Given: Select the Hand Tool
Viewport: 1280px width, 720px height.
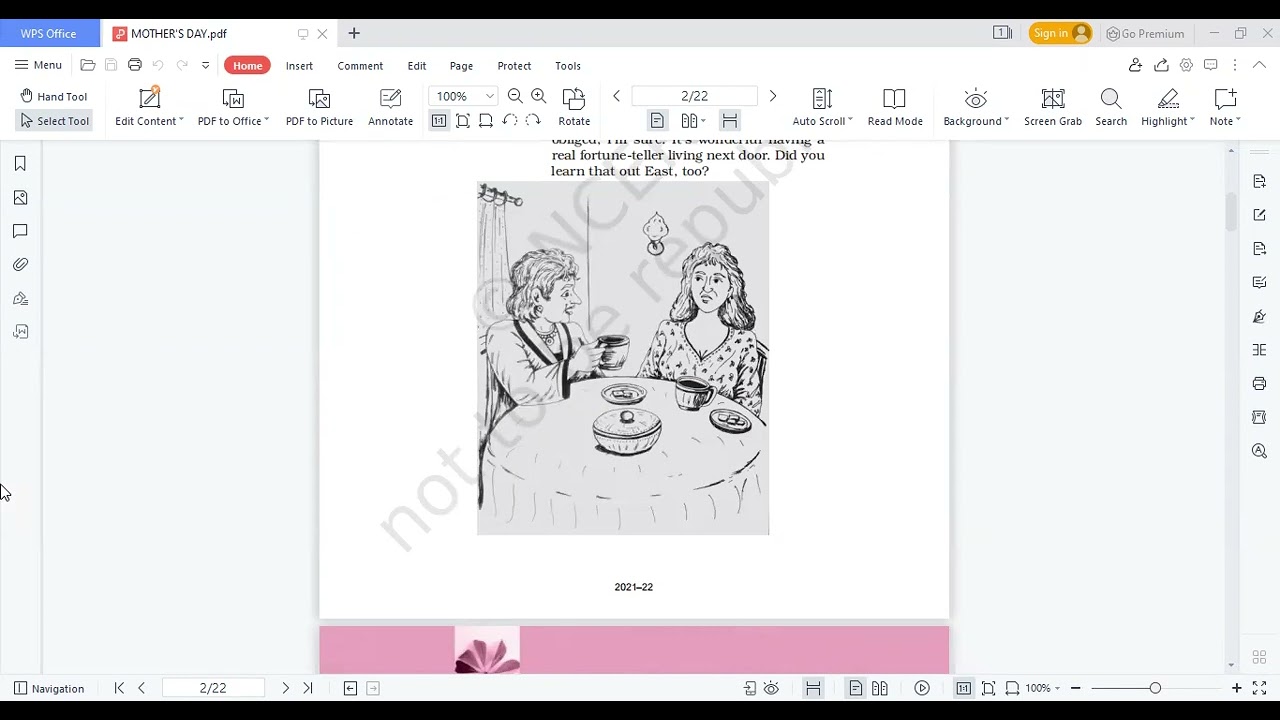Looking at the screenshot, I should (54, 97).
